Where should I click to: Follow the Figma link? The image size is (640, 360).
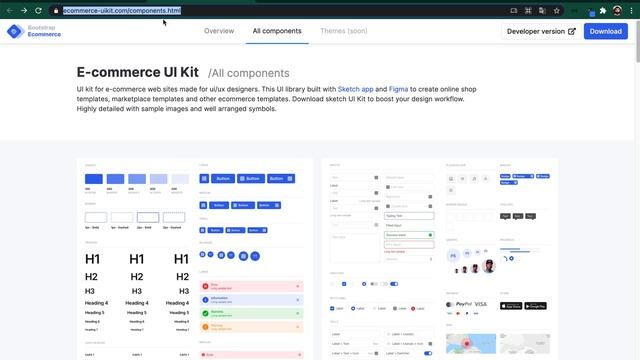(x=398, y=89)
